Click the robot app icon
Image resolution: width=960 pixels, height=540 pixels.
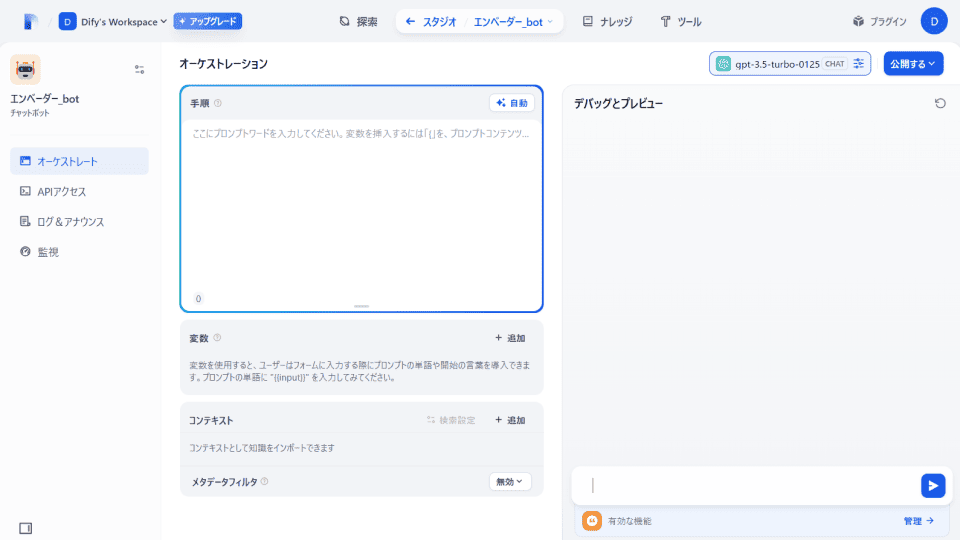coord(25,69)
